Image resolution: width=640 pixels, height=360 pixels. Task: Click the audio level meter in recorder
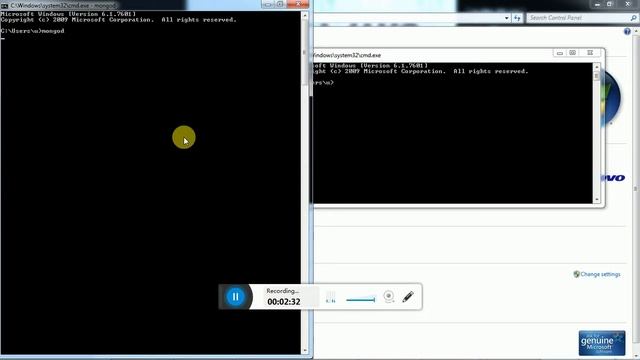pos(331,297)
